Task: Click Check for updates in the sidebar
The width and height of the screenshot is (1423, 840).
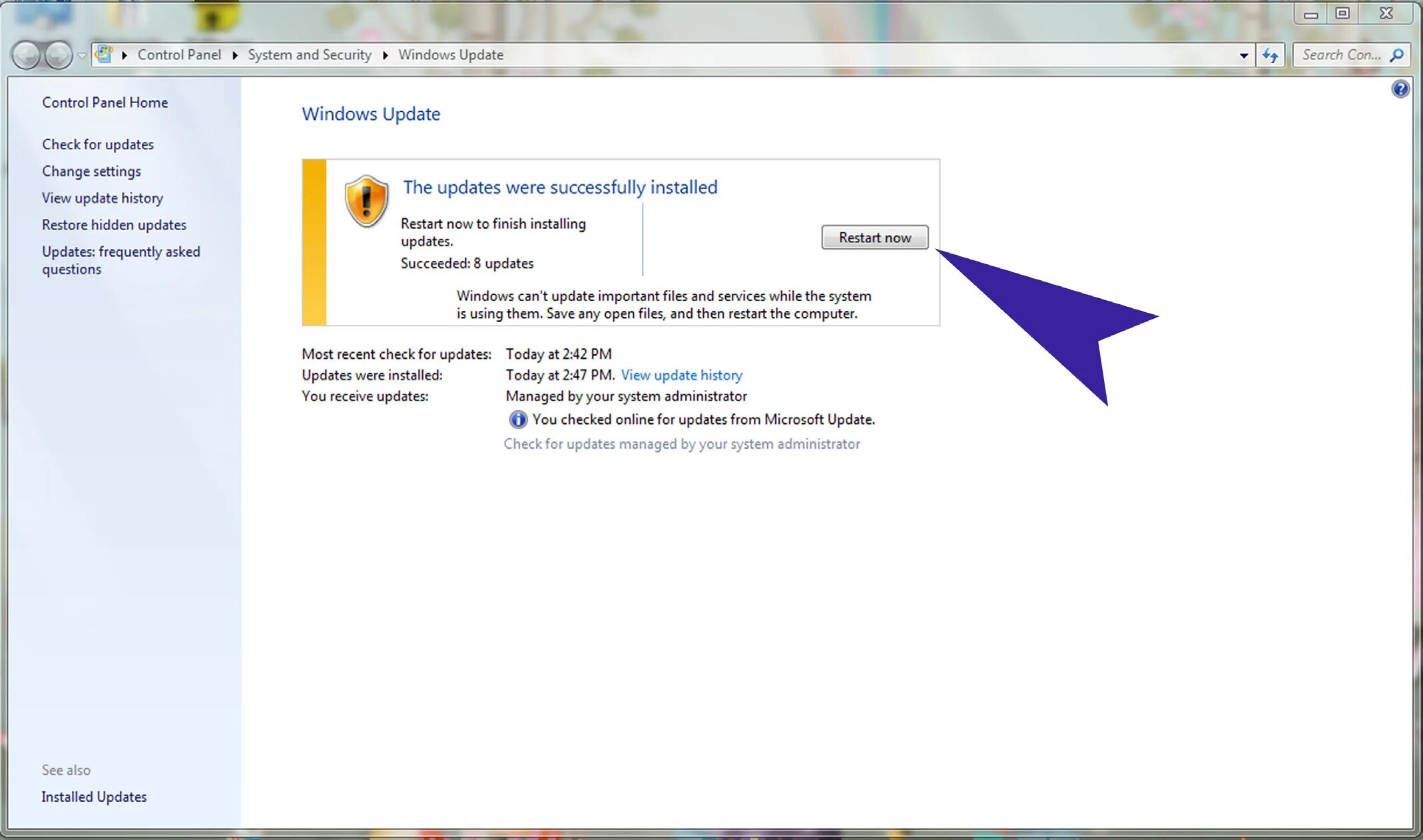Action: pos(98,144)
